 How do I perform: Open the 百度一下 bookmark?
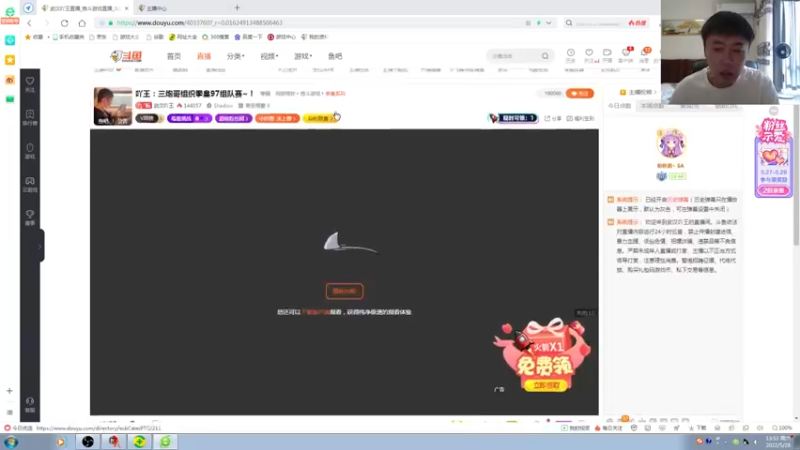point(248,37)
